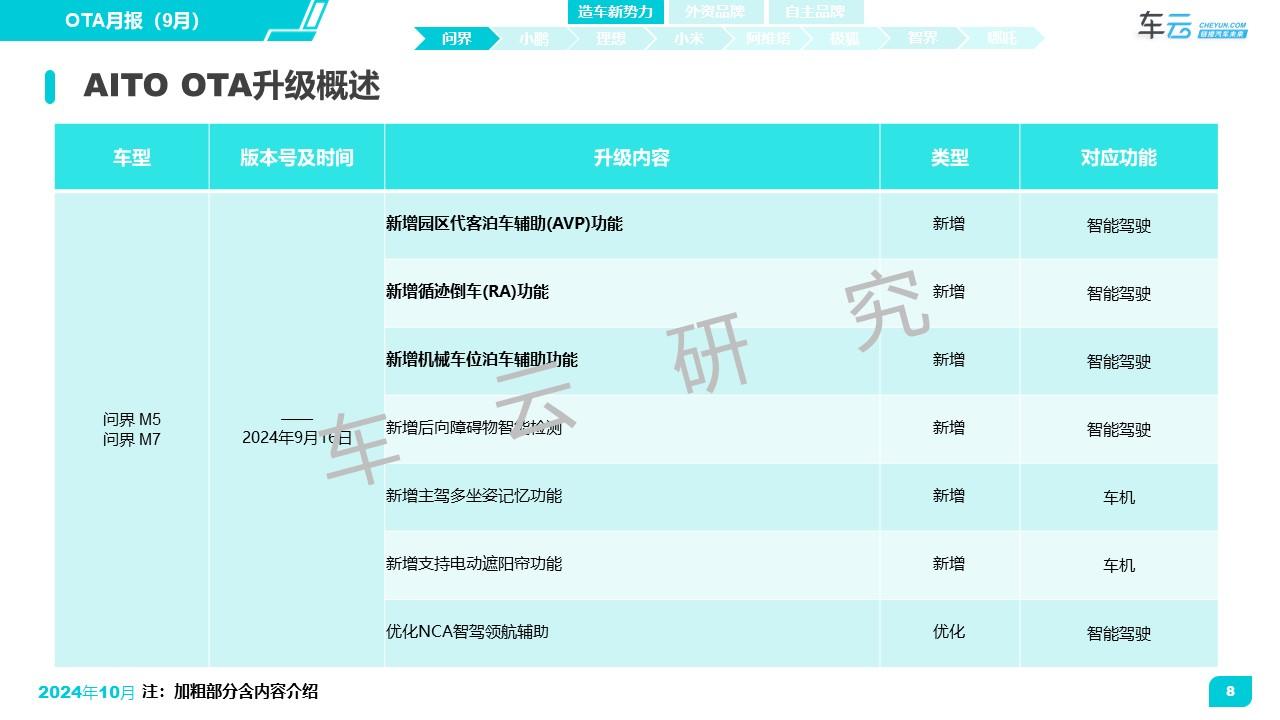Click 新增 type in 后向障碍物 row

[x=949, y=428]
